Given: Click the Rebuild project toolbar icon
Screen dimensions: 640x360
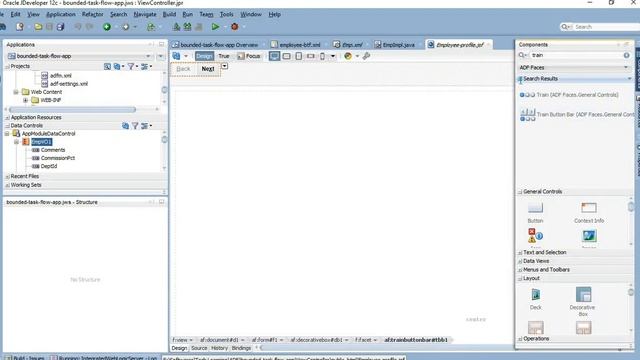Looking at the screenshot, I should (x=187, y=27).
